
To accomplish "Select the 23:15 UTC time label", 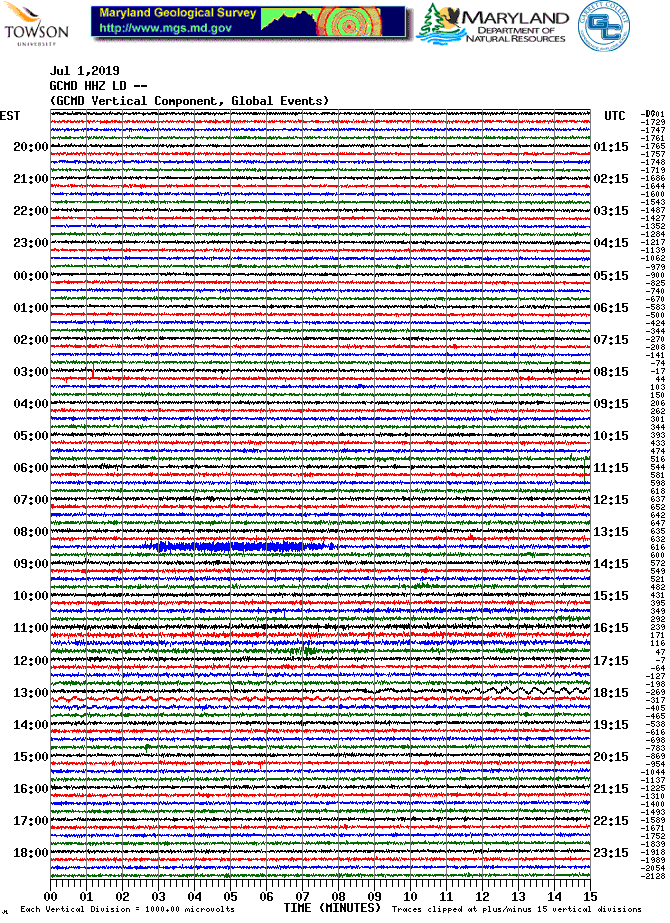I will point(610,852).
